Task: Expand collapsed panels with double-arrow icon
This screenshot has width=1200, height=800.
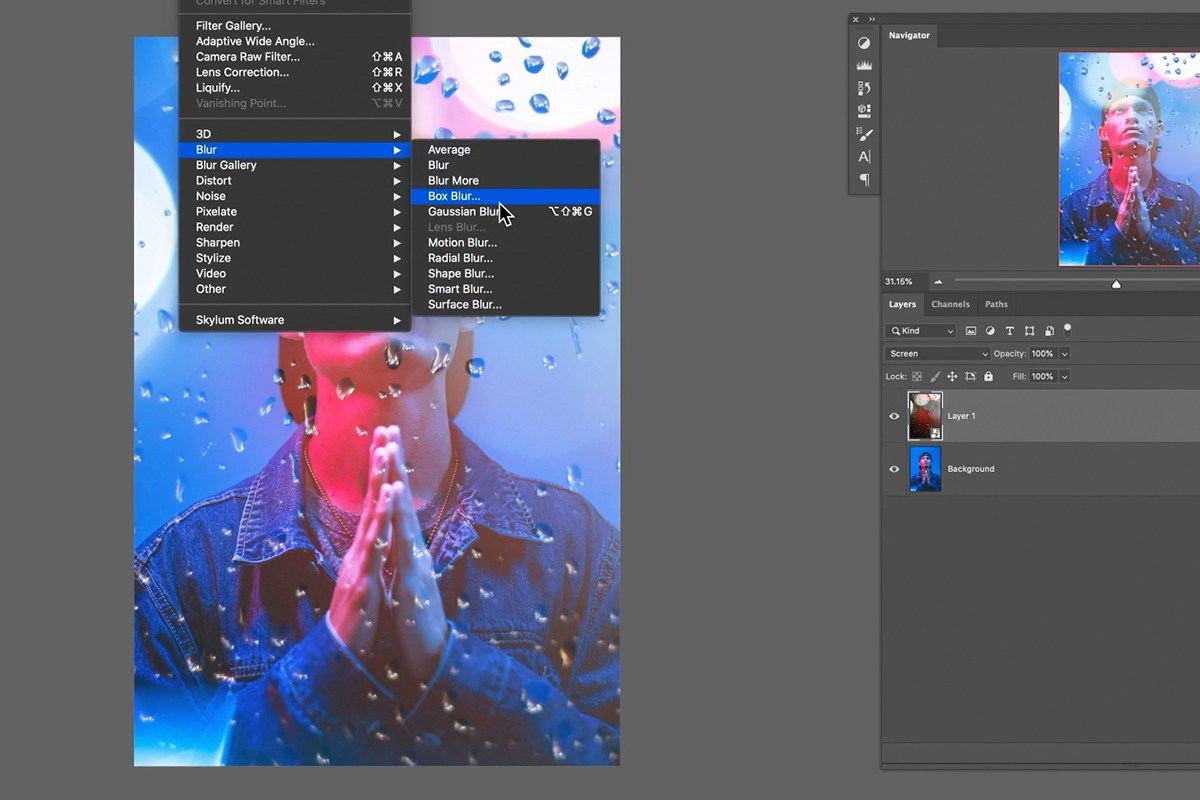Action: pyautogui.click(x=871, y=19)
